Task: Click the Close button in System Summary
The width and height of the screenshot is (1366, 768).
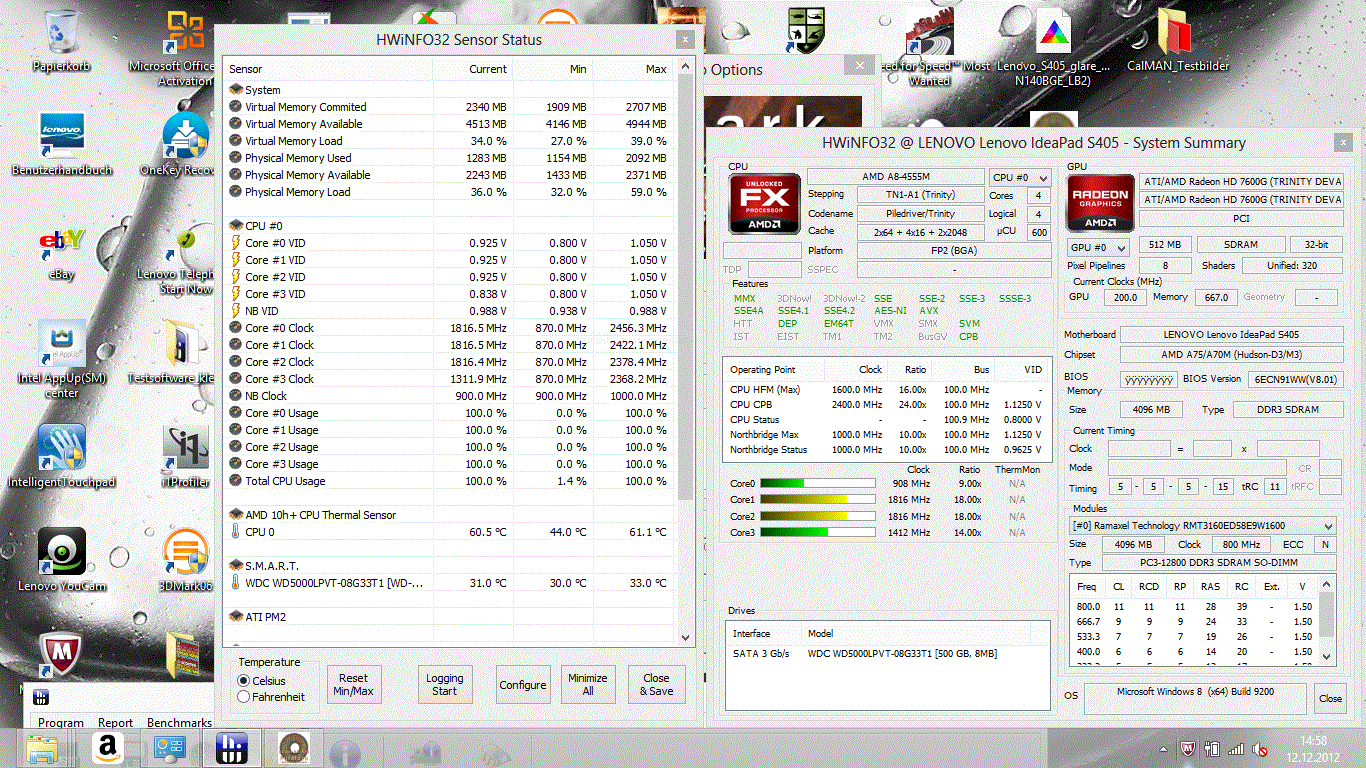Action: point(1330,698)
